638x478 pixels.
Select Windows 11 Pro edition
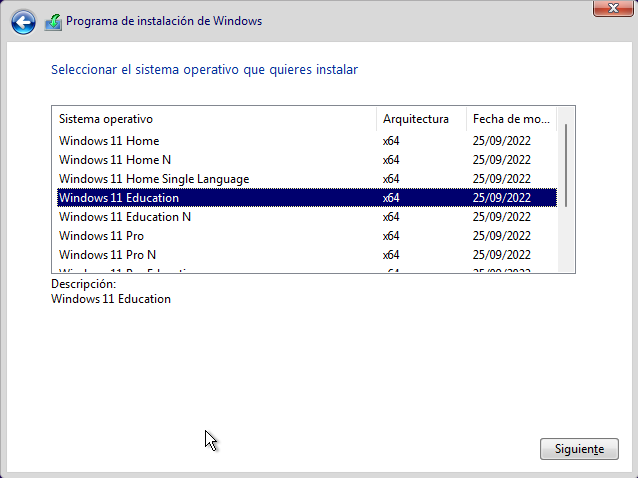click(x=101, y=236)
